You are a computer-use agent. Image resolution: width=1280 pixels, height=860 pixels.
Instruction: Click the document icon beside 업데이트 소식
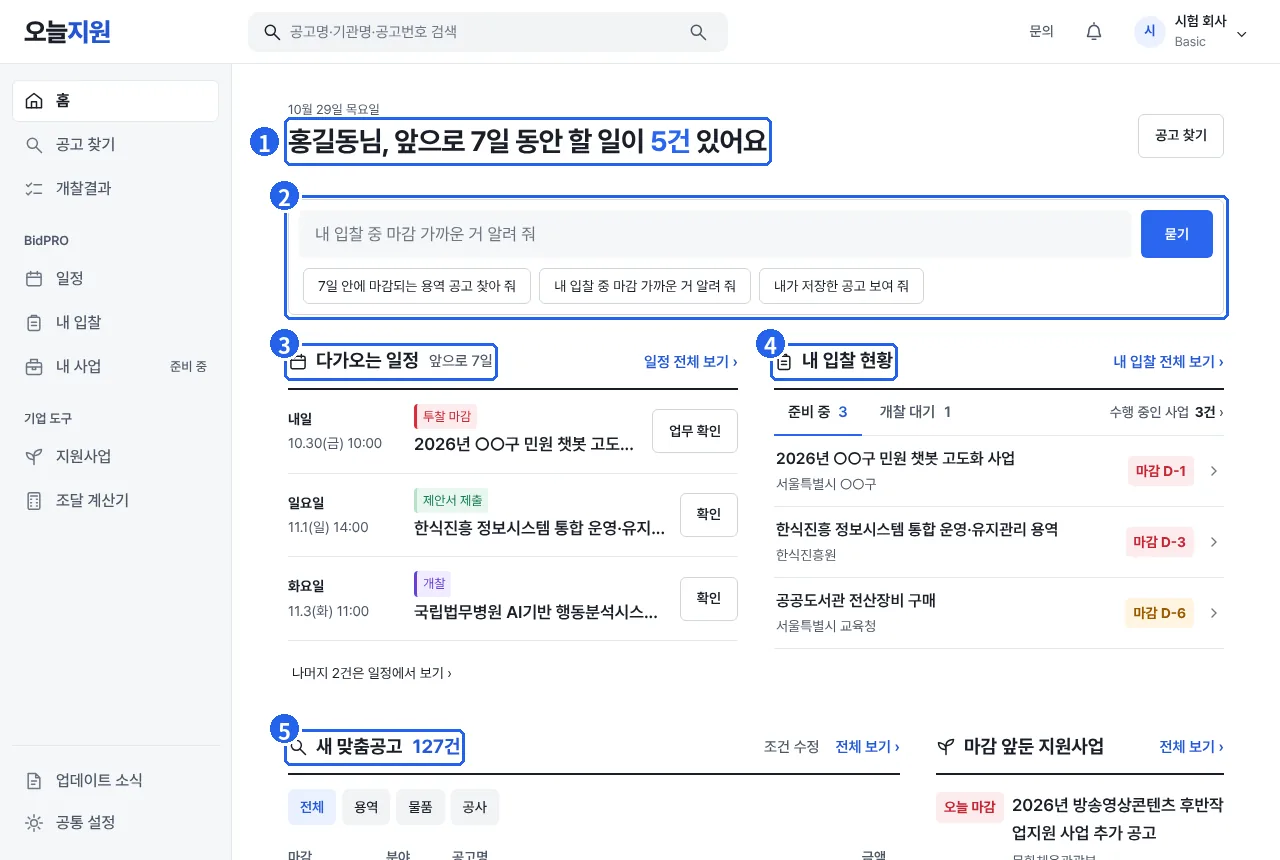pyautogui.click(x=34, y=780)
